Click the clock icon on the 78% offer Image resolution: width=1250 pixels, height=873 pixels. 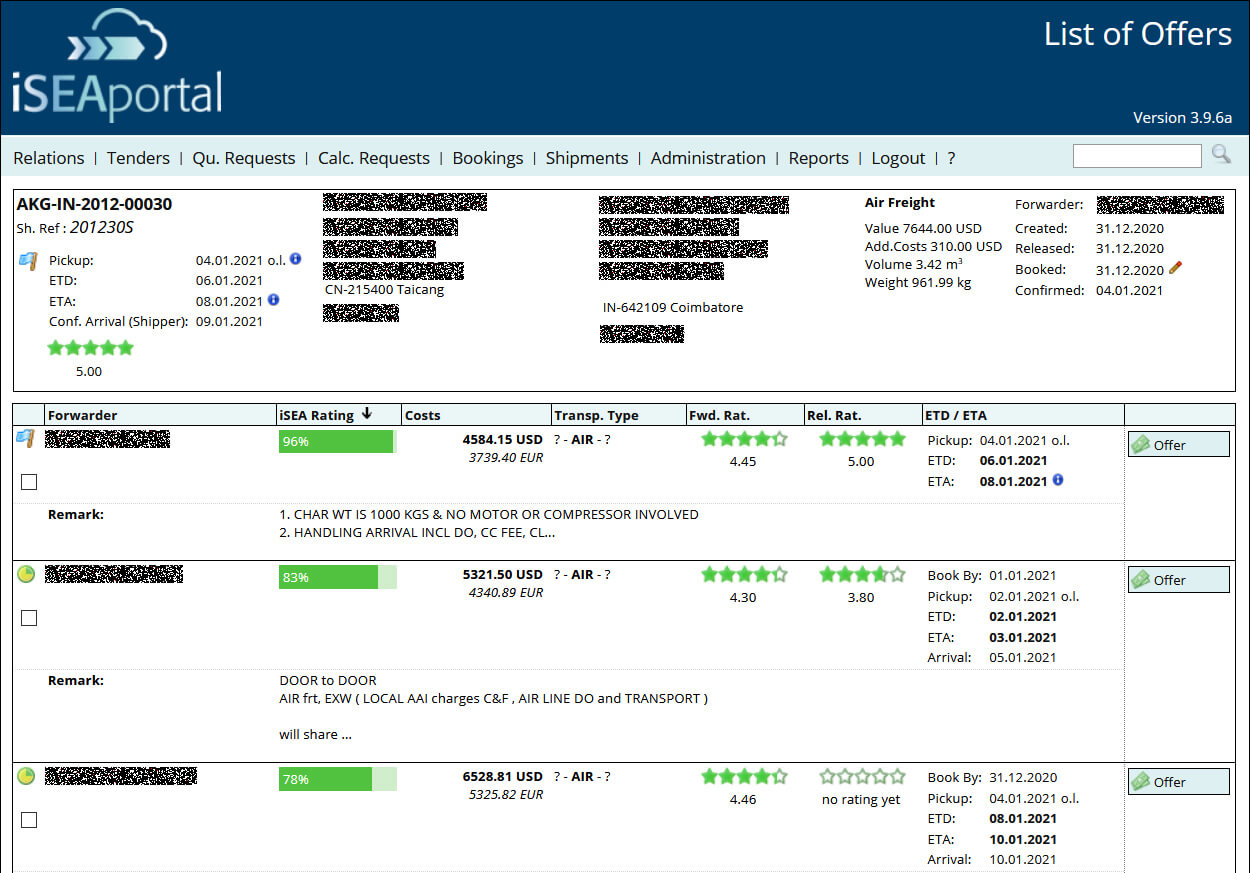[x=27, y=776]
